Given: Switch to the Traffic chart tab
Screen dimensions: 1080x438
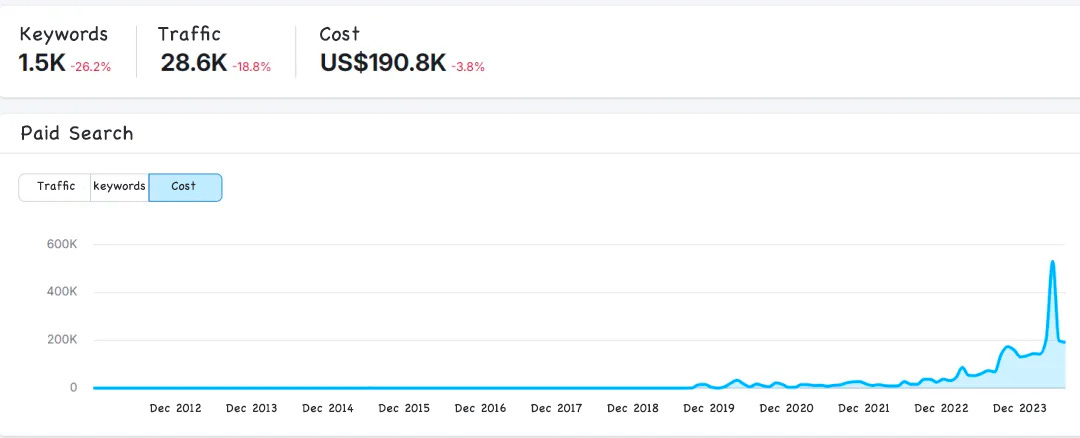Looking at the screenshot, I should coord(55,187).
